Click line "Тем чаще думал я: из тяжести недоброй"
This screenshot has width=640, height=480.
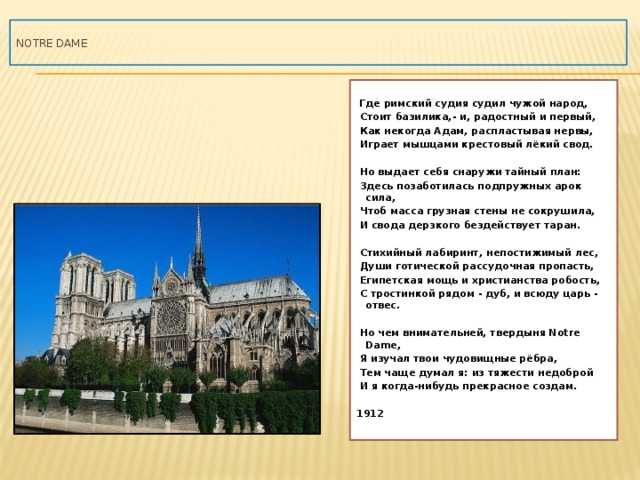pyautogui.click(x=477, y=373)
